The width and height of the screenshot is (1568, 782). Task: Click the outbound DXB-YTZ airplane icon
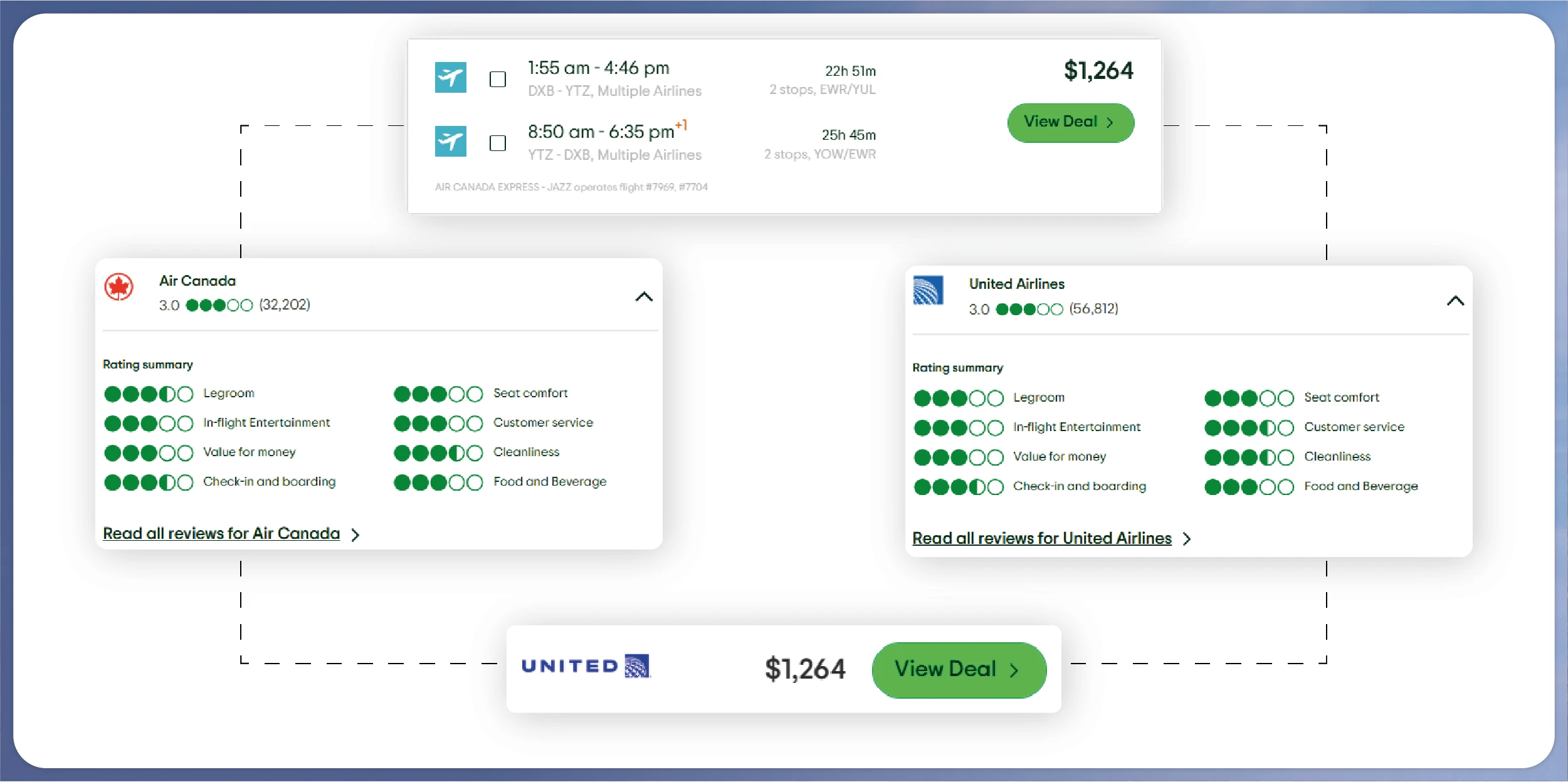point(450,78)
